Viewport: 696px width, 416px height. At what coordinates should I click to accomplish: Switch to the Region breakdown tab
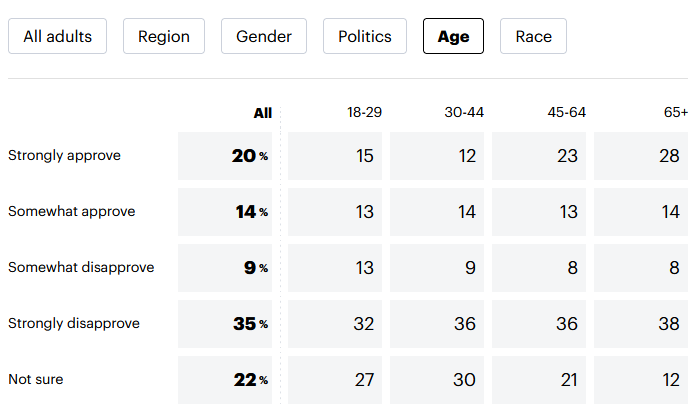[x=164, y=37]
